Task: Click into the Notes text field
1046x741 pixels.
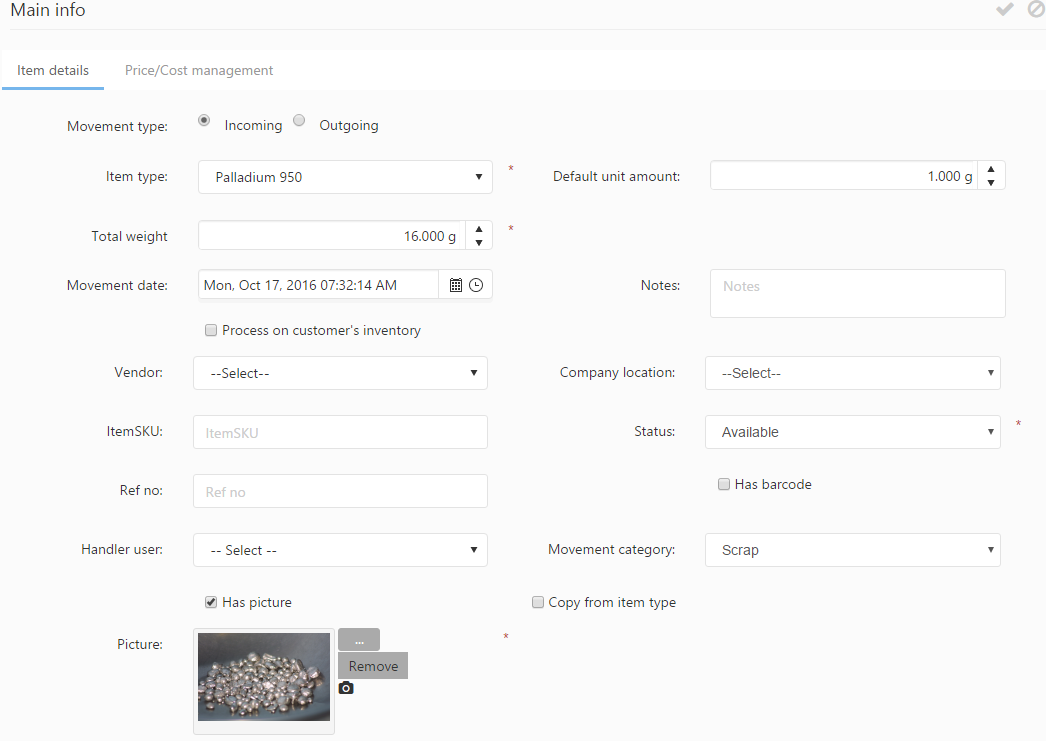Action: point(857,293)
